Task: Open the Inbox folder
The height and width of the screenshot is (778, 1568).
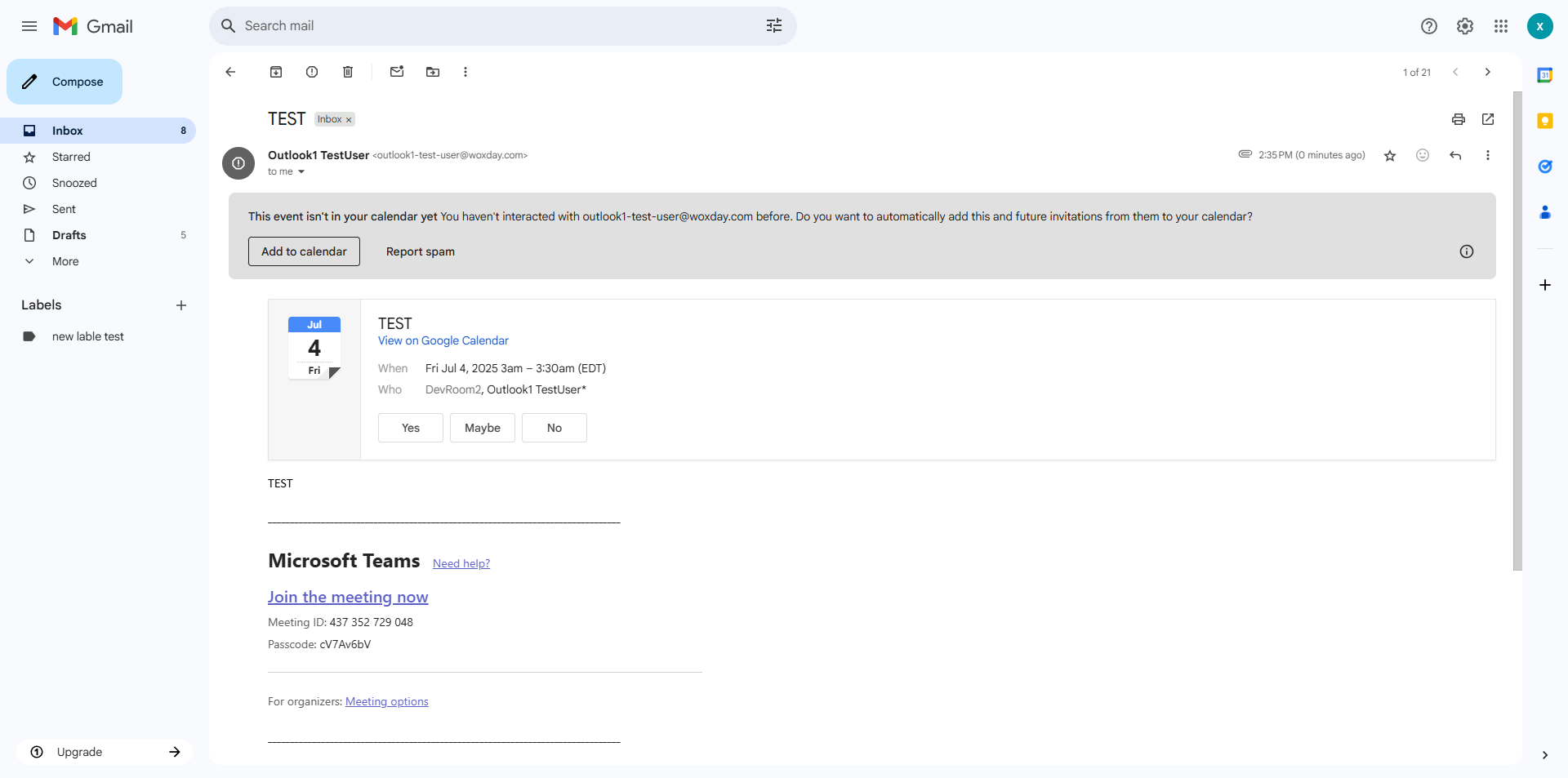Action: tap(98, 131)
